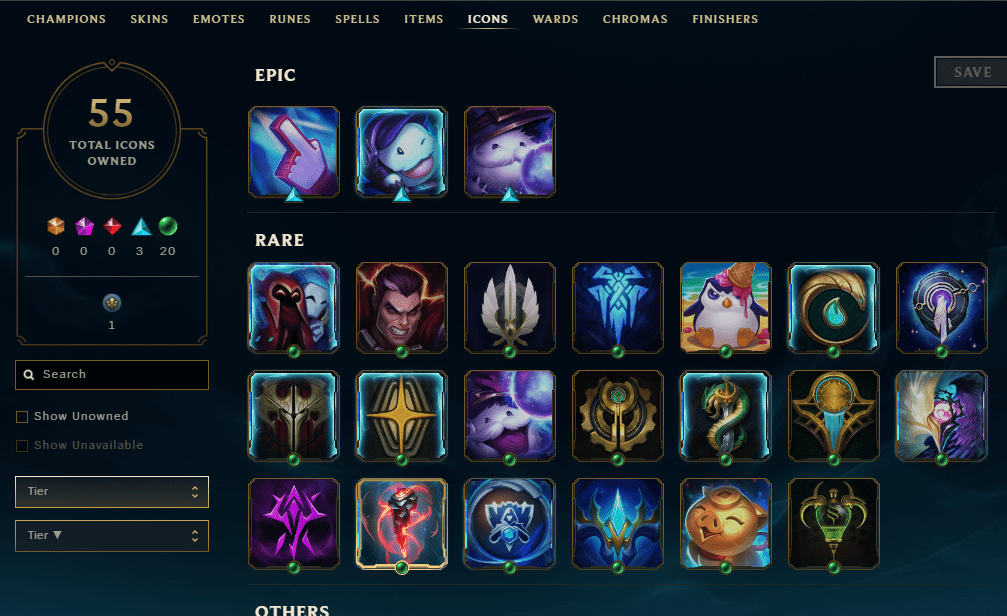Expand the Tier ▼ sorting dropdown
Screen dimensions: 1007x616
click(112, 536)
